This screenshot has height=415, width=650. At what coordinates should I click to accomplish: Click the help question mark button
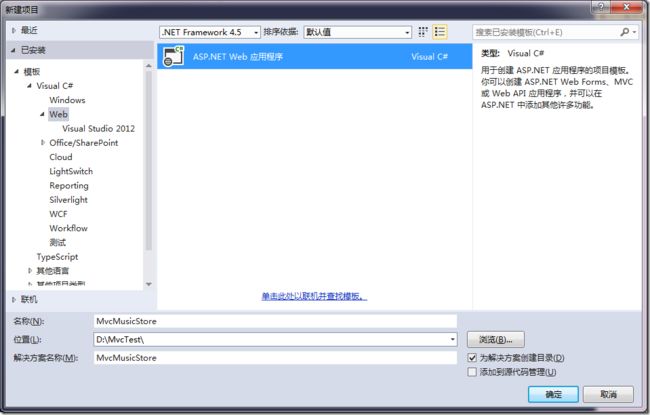coord(601,6)
